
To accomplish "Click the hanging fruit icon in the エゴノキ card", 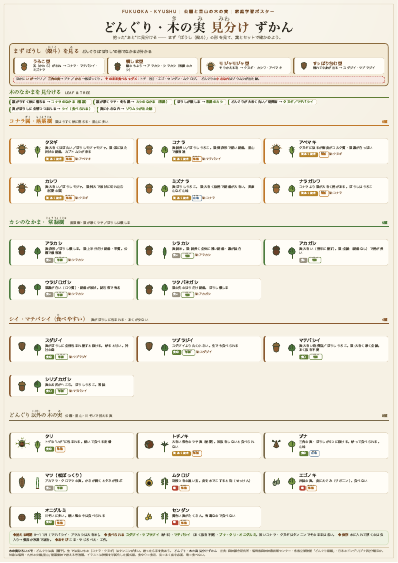I will [x=276, y=483].
